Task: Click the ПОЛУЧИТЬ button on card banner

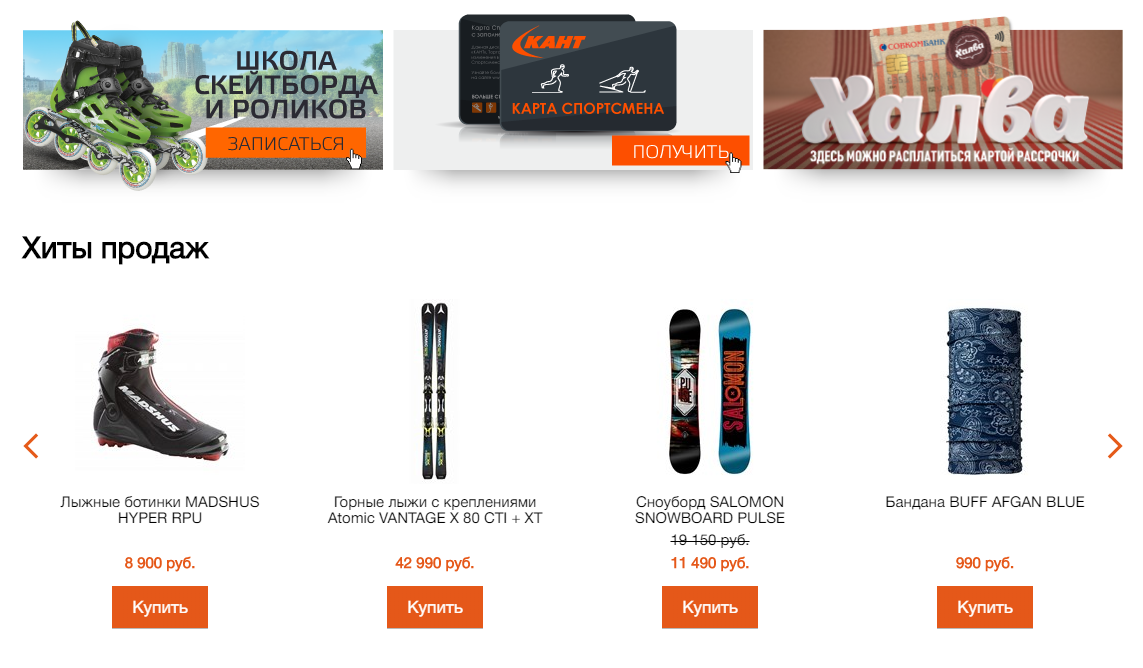Action: (680, 151)
